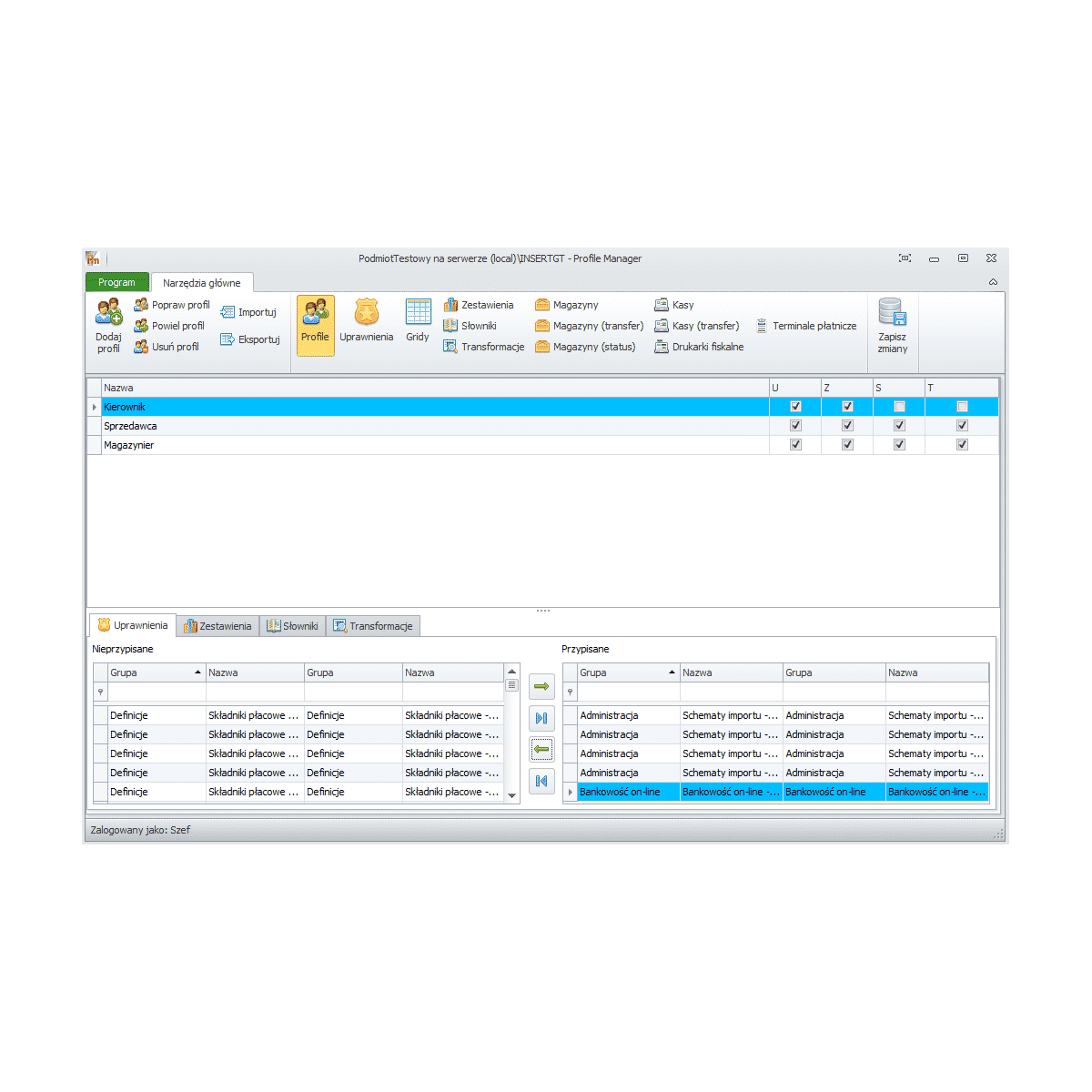This screenshot has width=1092, height=1092.
Task: Collapse the ribbon with the chevron
Action: [x=993, y=282]
